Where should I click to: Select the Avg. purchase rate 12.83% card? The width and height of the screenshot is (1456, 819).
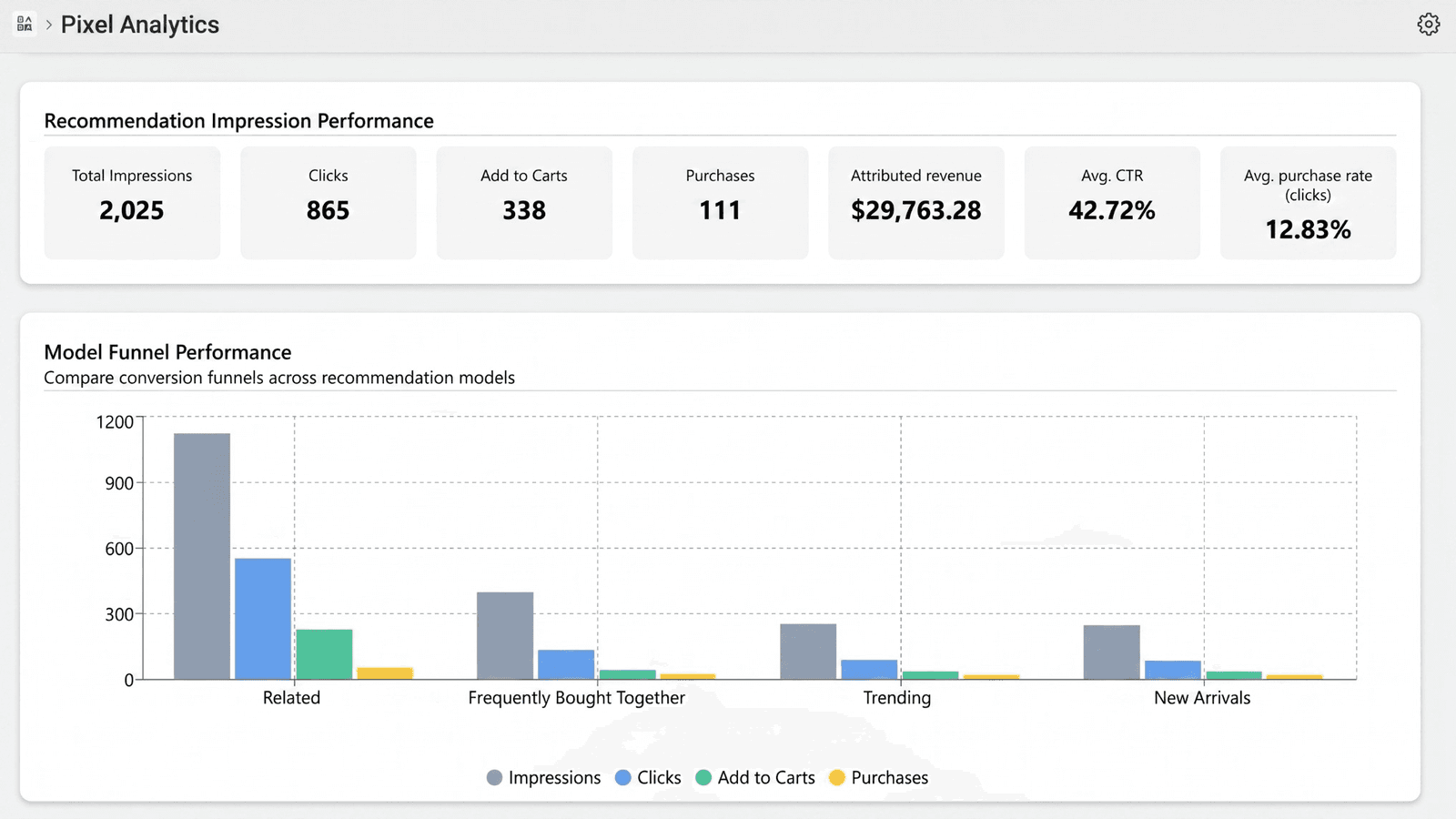1309,203
